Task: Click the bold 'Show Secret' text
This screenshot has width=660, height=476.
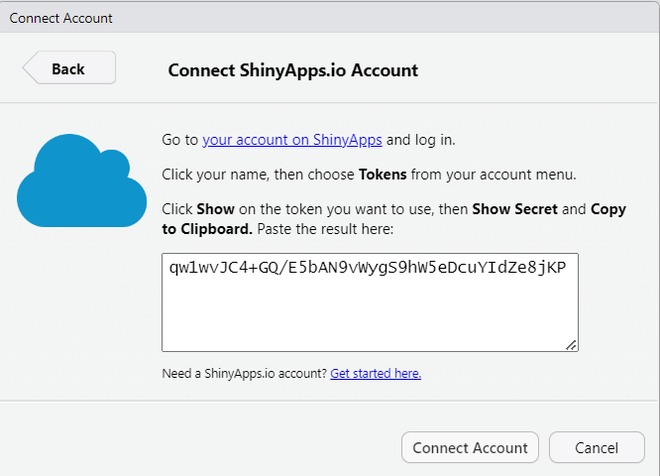Action: pos(514,209)
